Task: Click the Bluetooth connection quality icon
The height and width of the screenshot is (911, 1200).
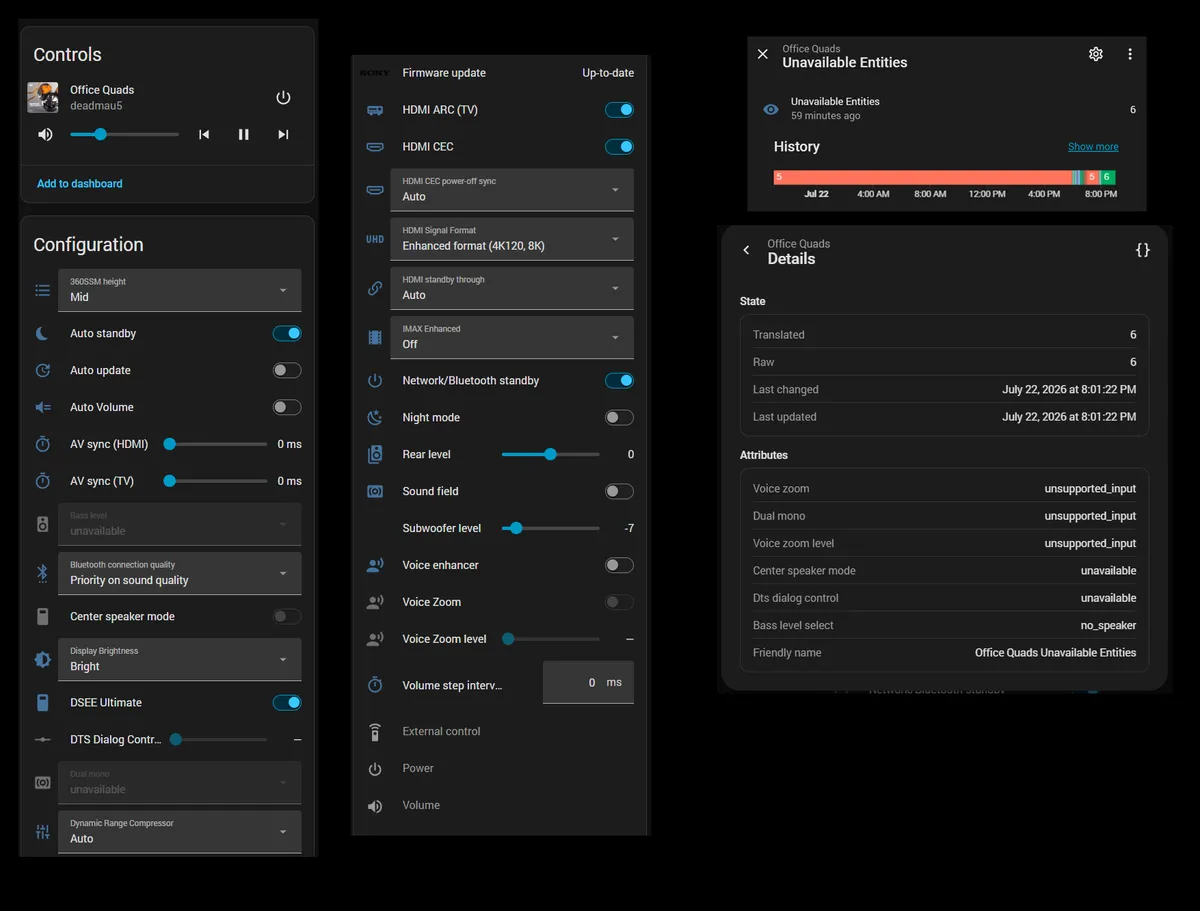Action: [x=42, y=573]
